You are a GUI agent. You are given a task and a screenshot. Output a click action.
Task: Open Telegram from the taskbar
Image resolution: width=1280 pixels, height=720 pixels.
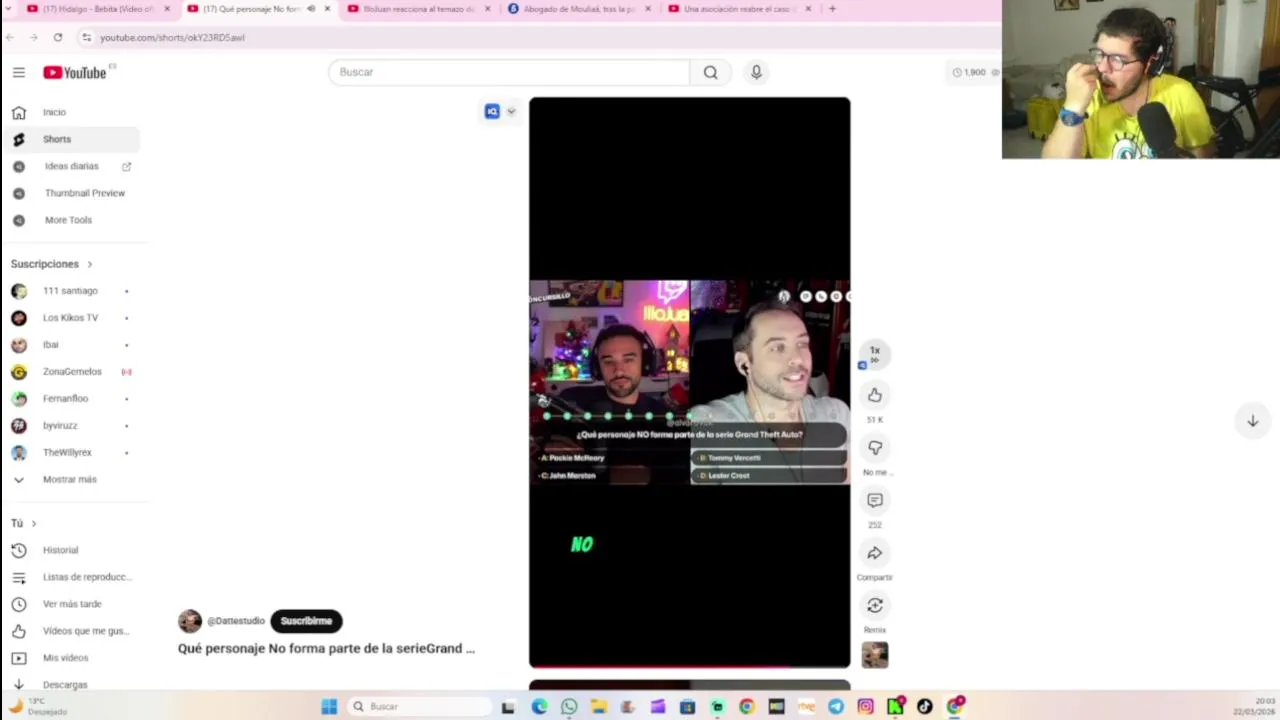[836, 707]
